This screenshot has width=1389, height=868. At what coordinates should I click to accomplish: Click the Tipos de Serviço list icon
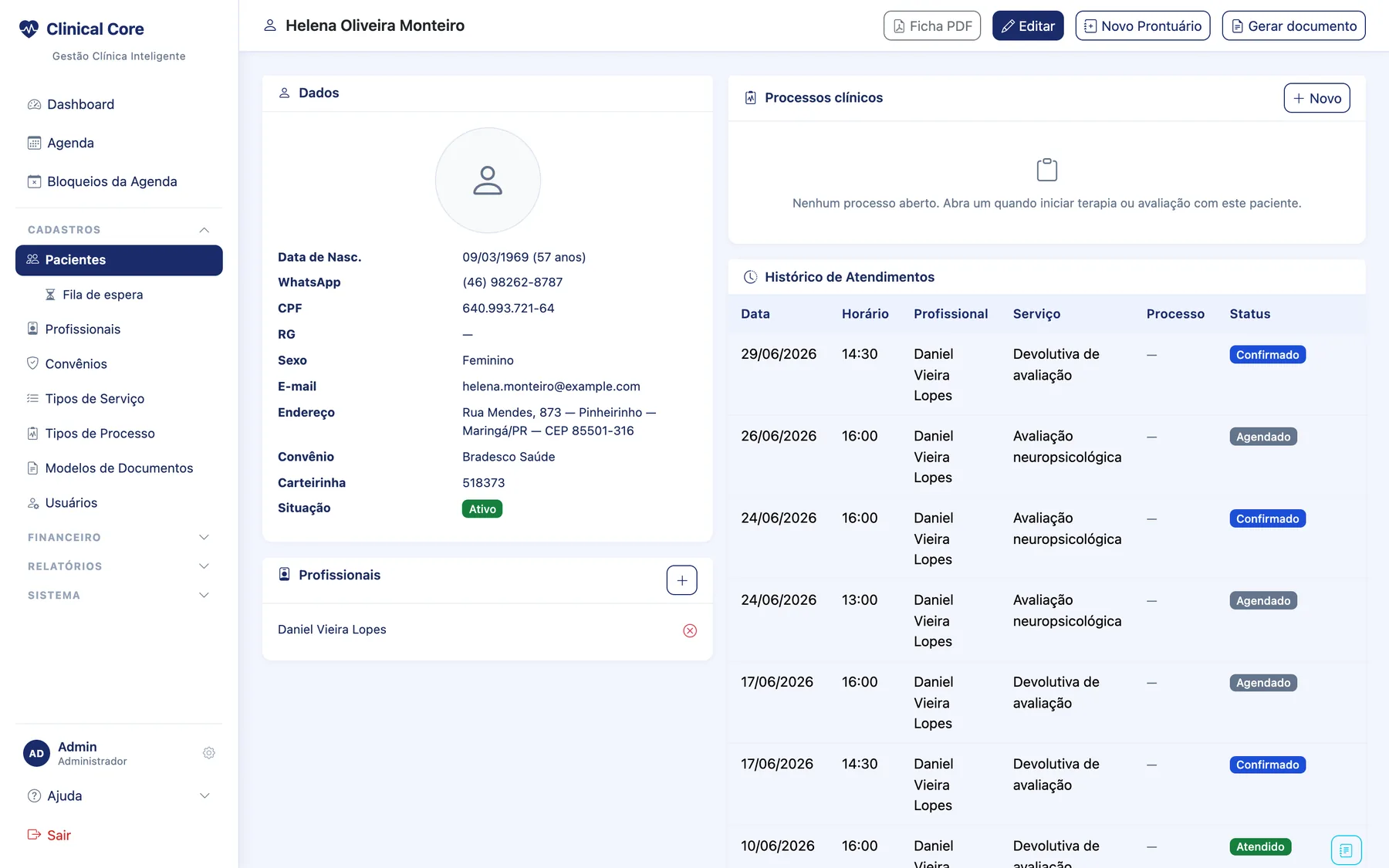(32, 398)
